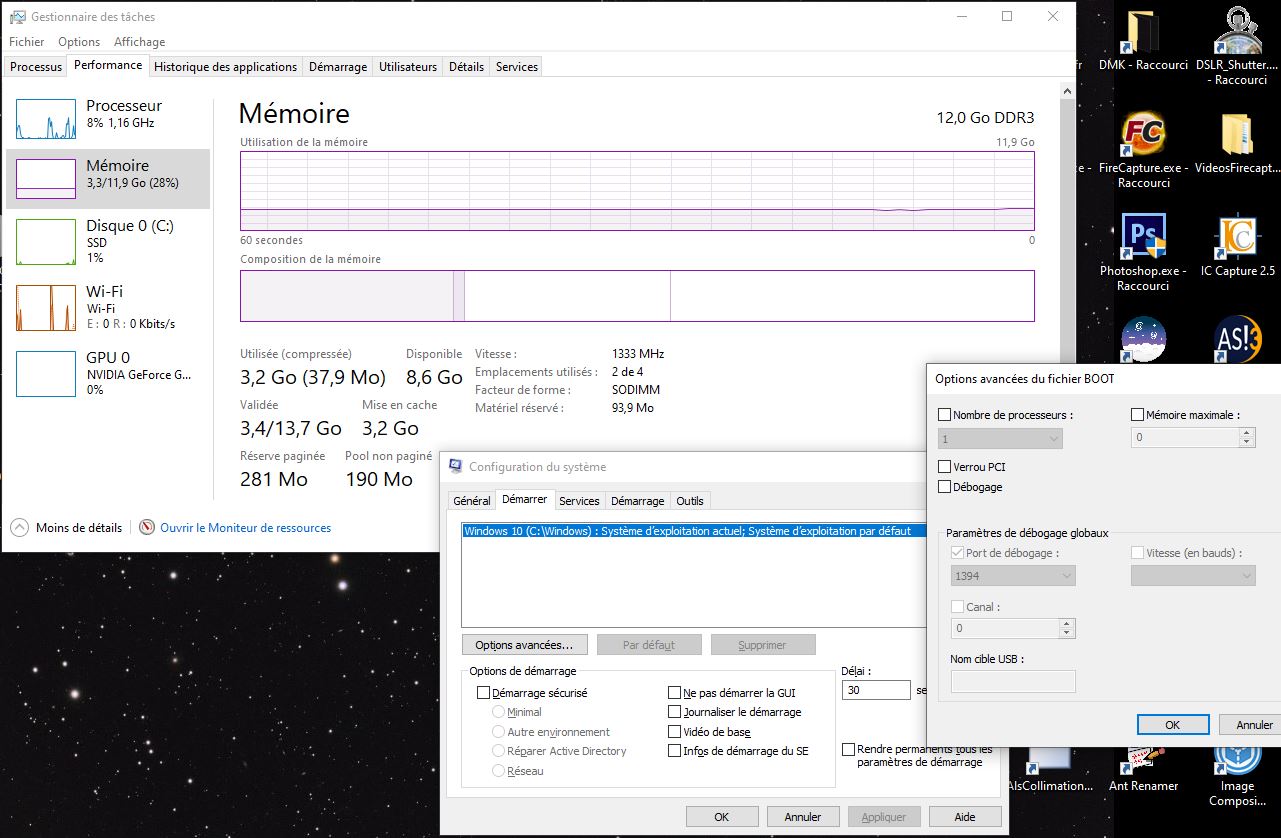
Task: Click the Options avancées... button
Action: pos(524,645)
